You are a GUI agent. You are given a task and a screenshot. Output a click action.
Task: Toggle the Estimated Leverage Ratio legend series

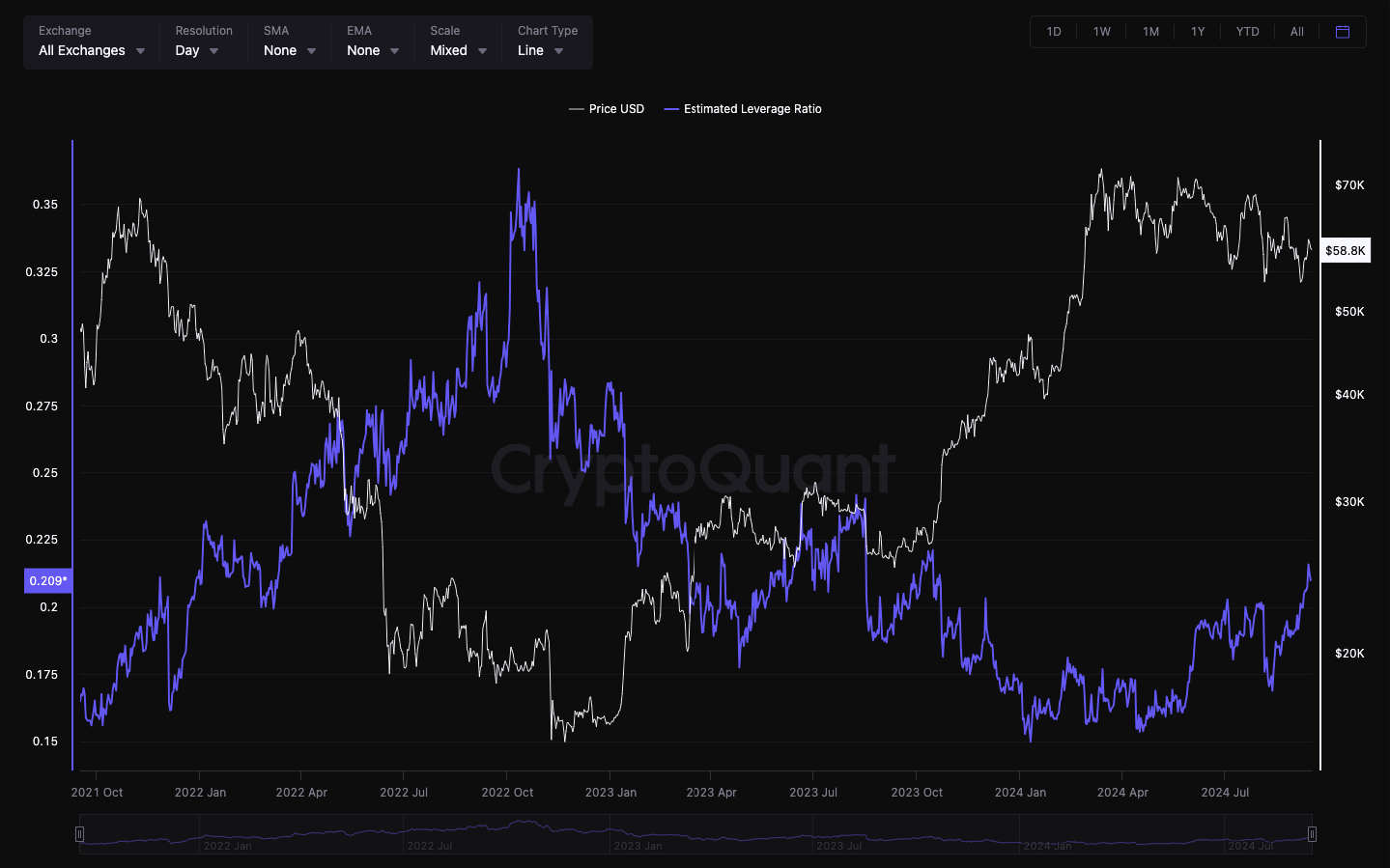click(743, 109)
